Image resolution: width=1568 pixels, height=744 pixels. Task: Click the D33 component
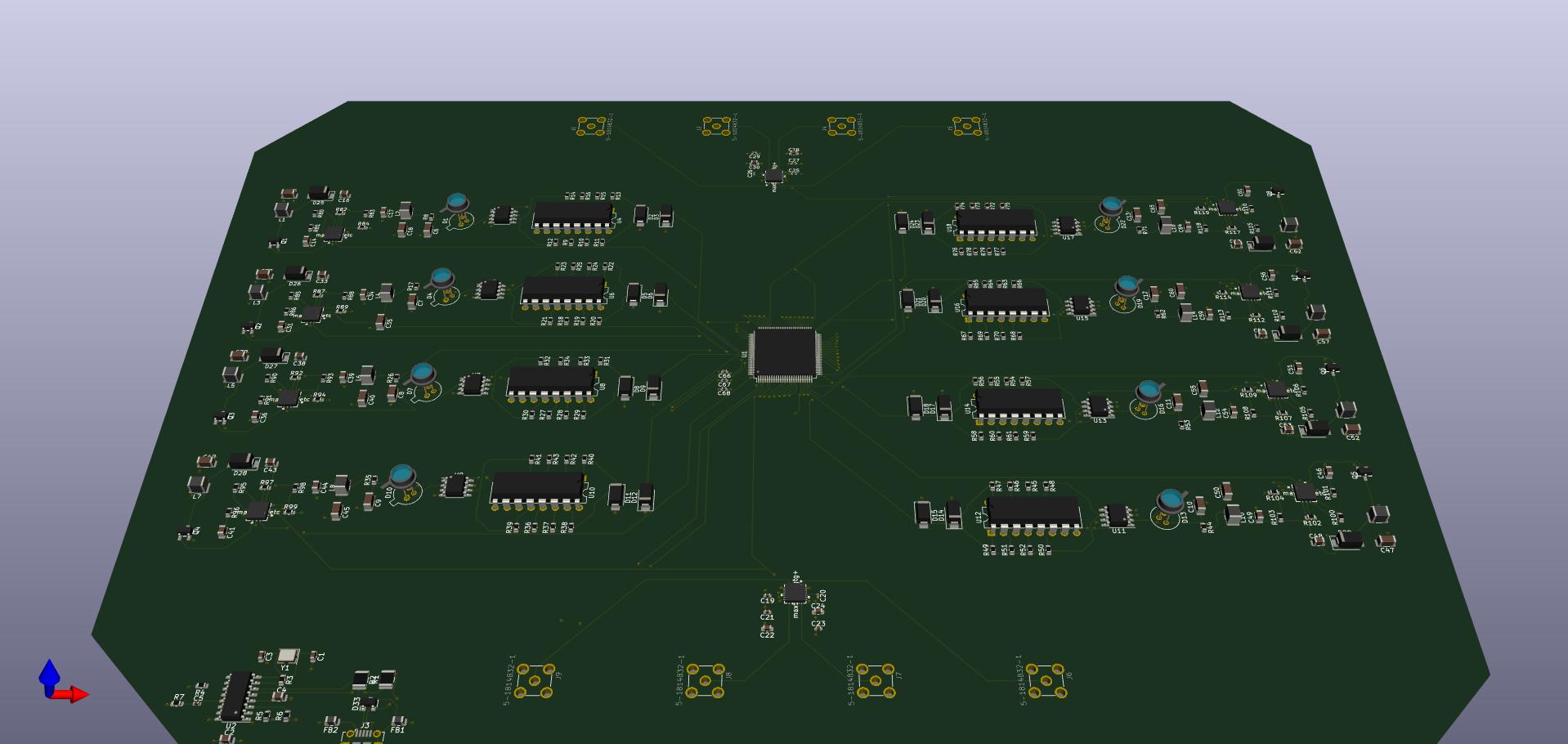click(x=369, y=702)
